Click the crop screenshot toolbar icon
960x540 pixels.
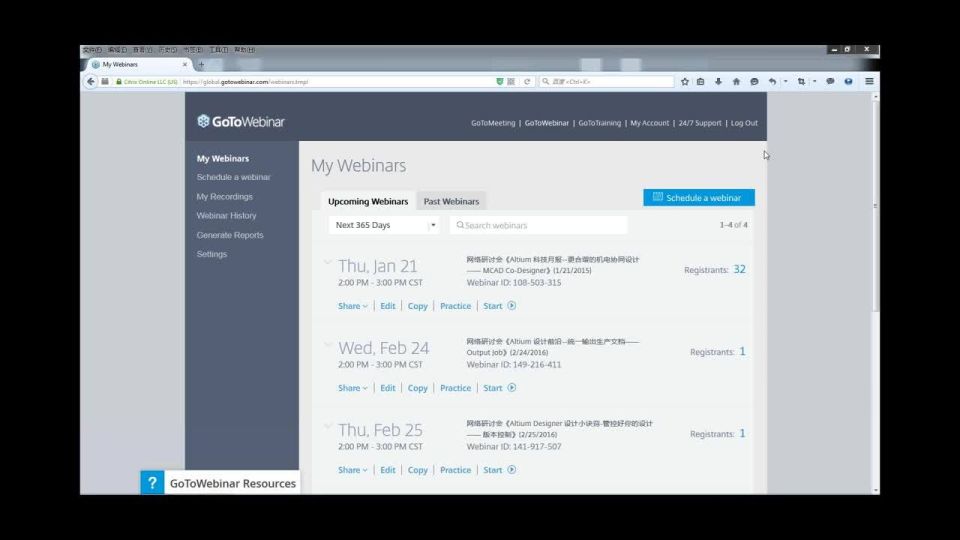pyautogui.click(x=801, y=81)
